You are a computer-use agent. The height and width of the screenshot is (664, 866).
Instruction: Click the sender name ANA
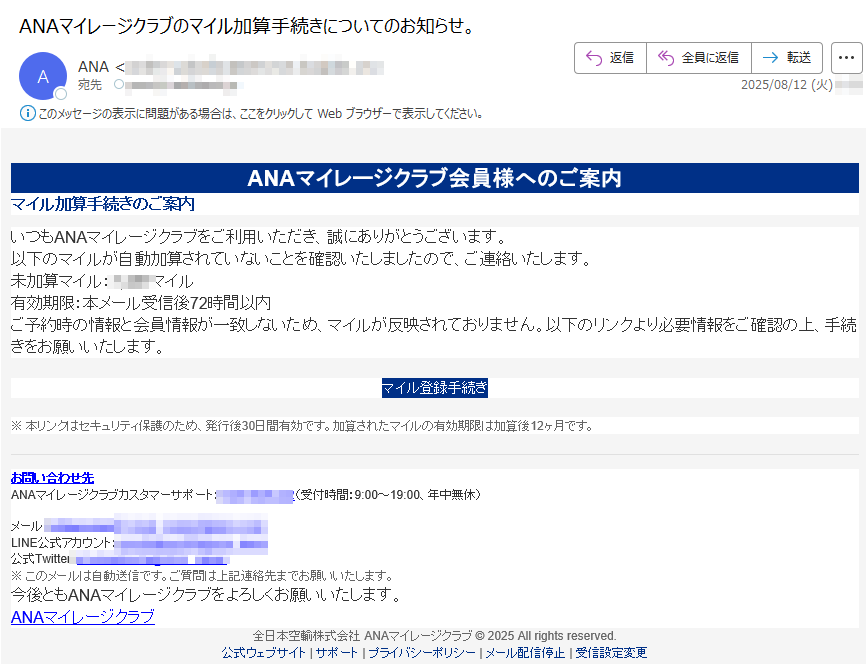[x=93, y=67]
